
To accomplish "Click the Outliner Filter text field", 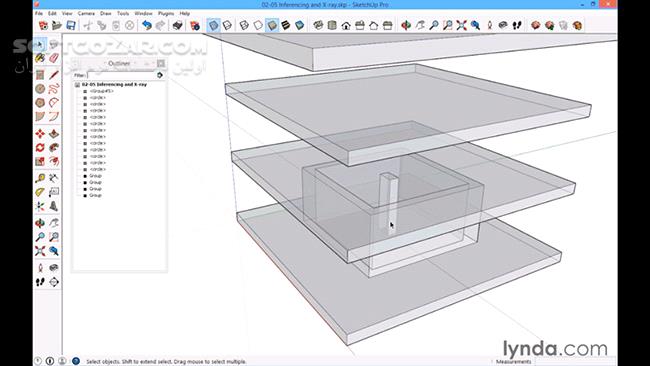I will click(120, 75).
